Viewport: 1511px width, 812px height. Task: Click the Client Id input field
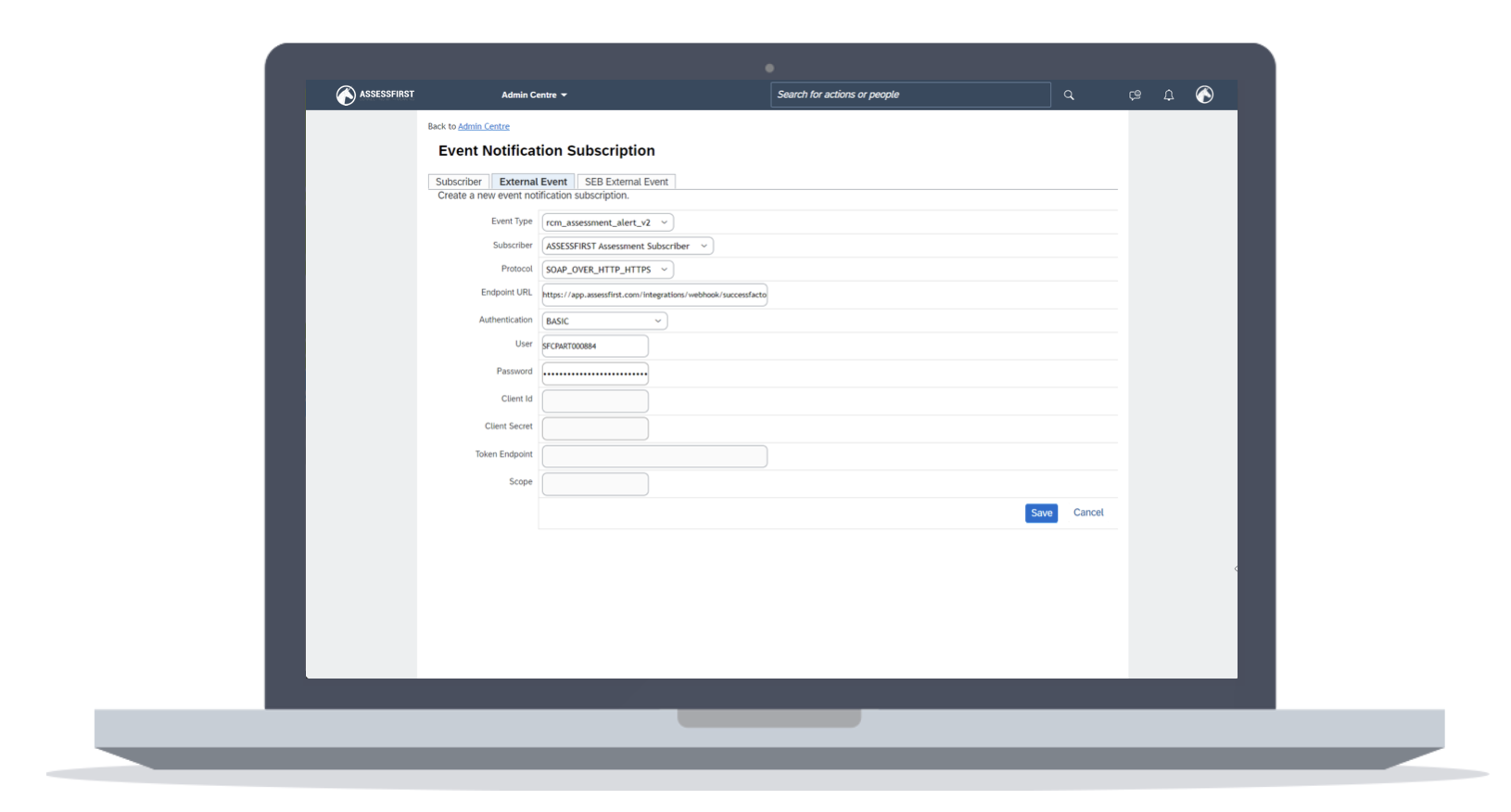[x=594, y=401]
